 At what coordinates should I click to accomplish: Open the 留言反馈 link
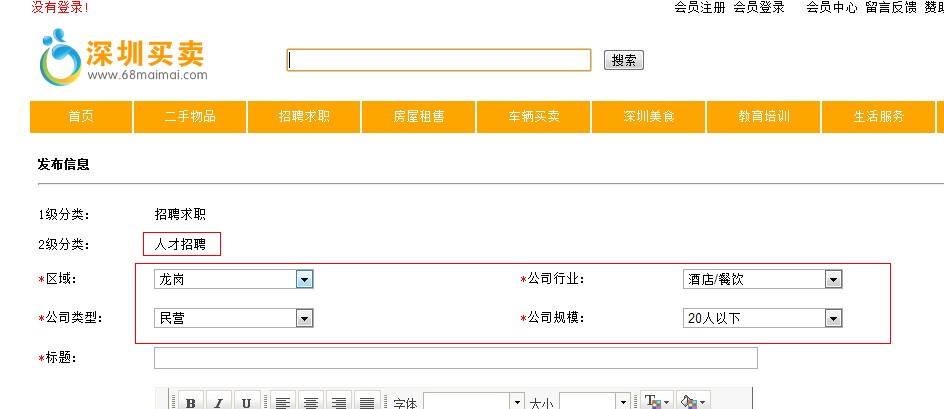click(890, 8)
